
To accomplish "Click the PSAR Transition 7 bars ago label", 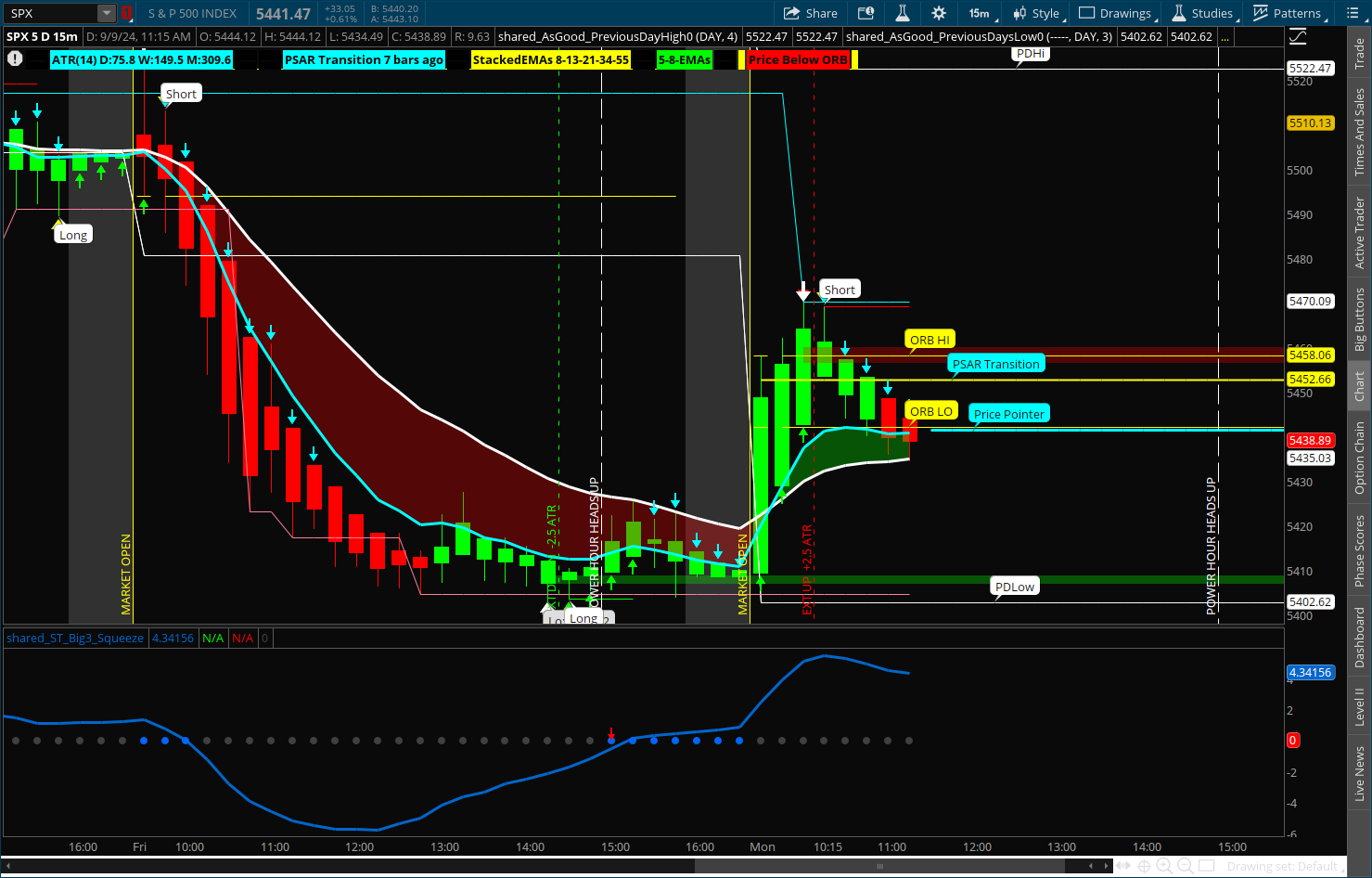I will [x=364, y=59].
